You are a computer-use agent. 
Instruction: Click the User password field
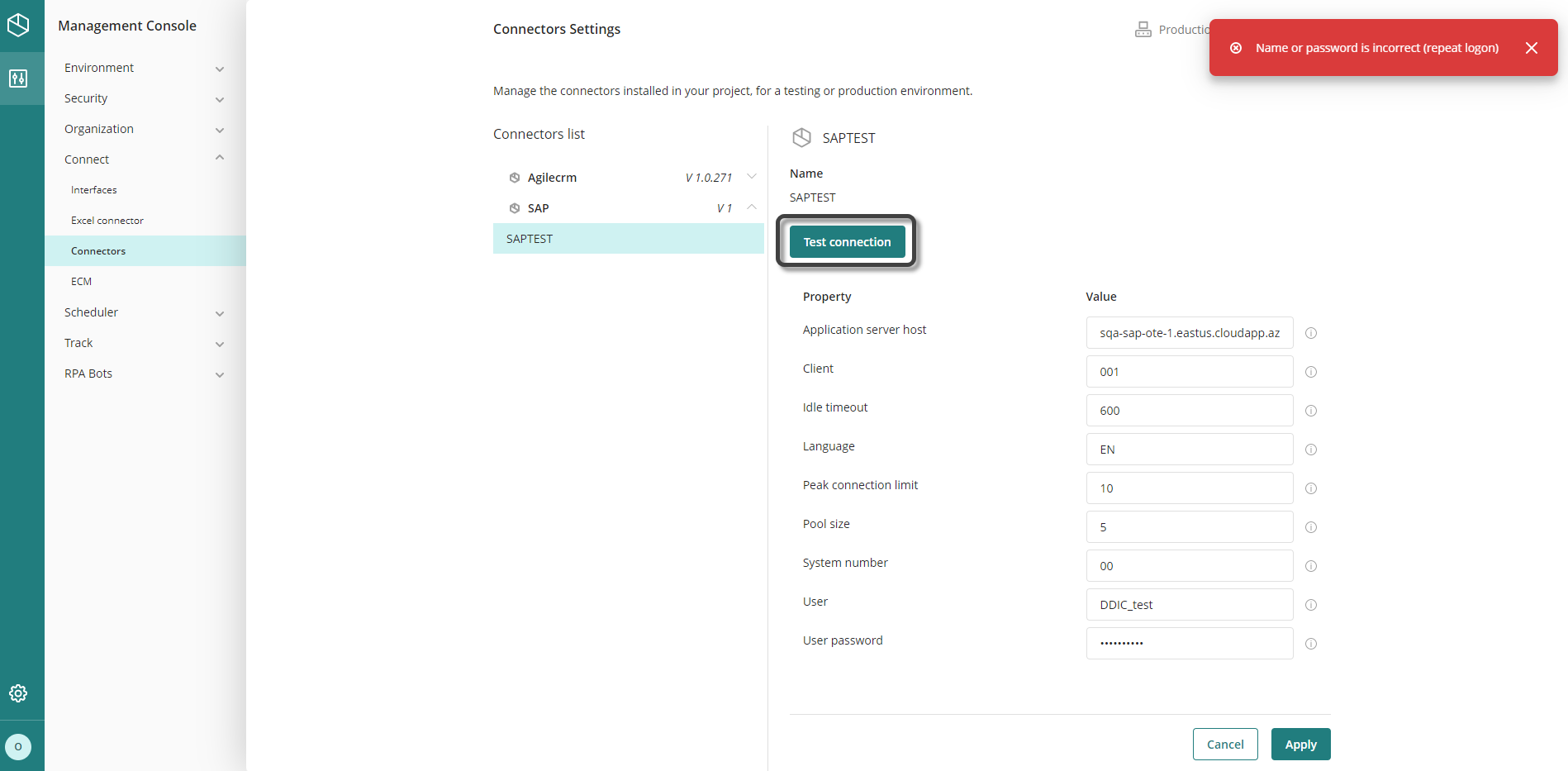tap(1190, 644)
